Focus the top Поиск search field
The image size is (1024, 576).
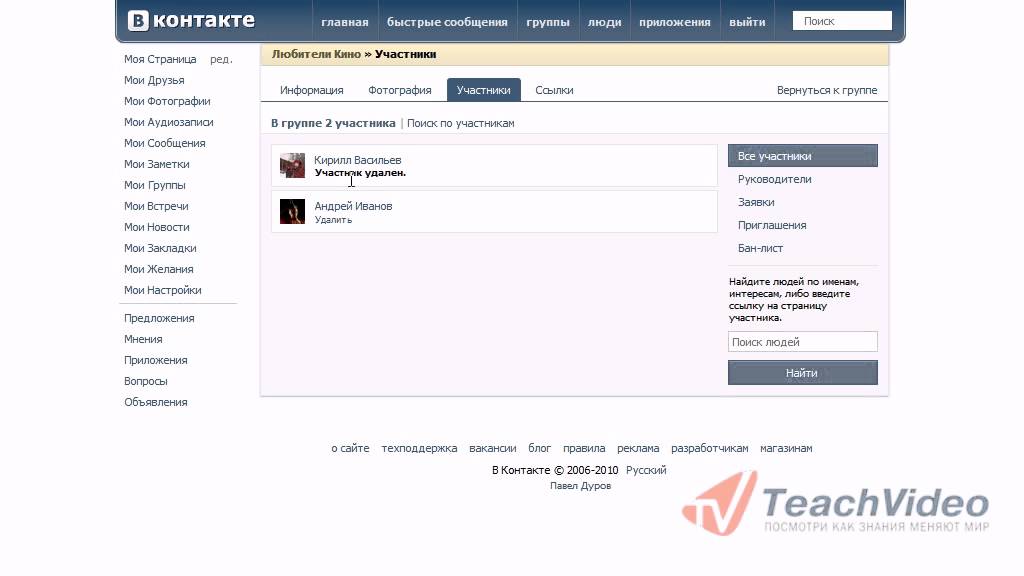842,21
